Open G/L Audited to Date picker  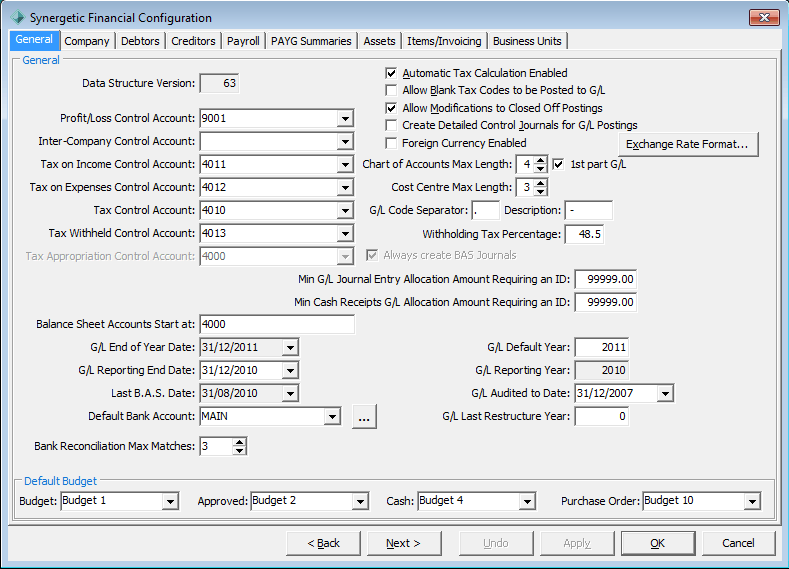[665, 393]
